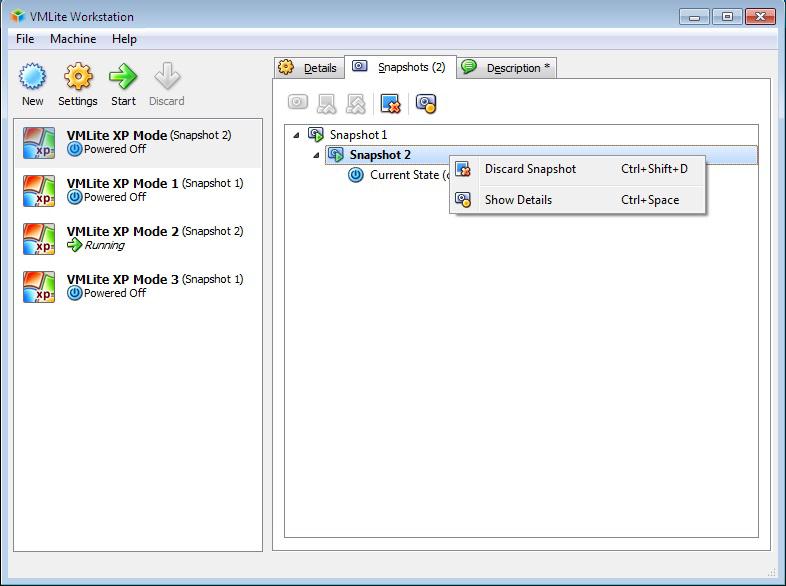Click power icon under VMLite XP Mode 3
The image size is (786, 586).
coord(75,293)
